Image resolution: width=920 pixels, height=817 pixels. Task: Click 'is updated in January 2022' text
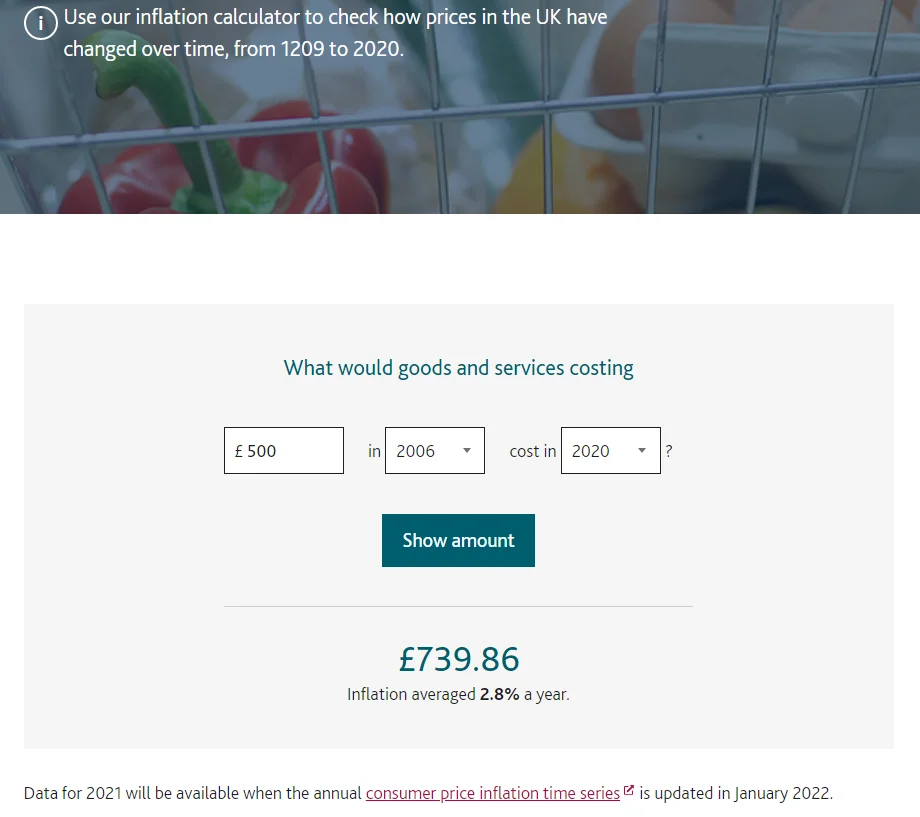736,794
